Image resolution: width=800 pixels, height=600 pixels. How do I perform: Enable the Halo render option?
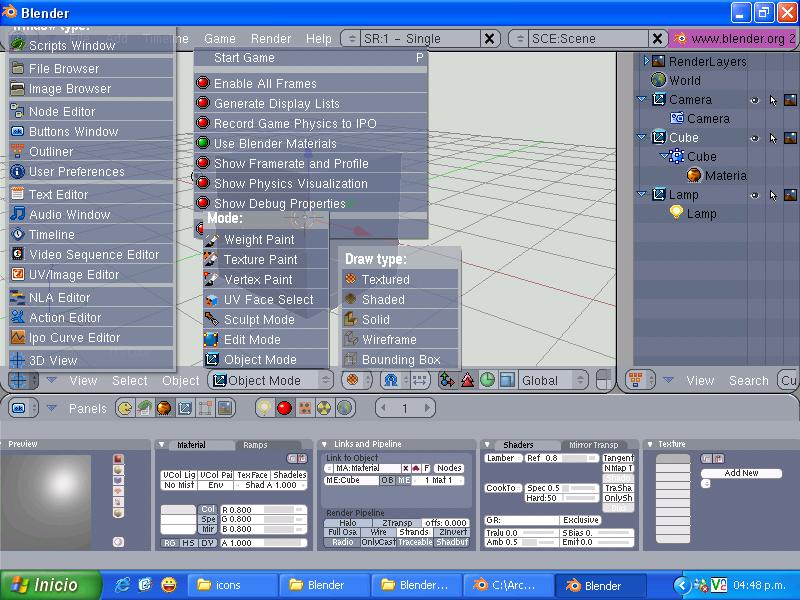click(348, 523)
